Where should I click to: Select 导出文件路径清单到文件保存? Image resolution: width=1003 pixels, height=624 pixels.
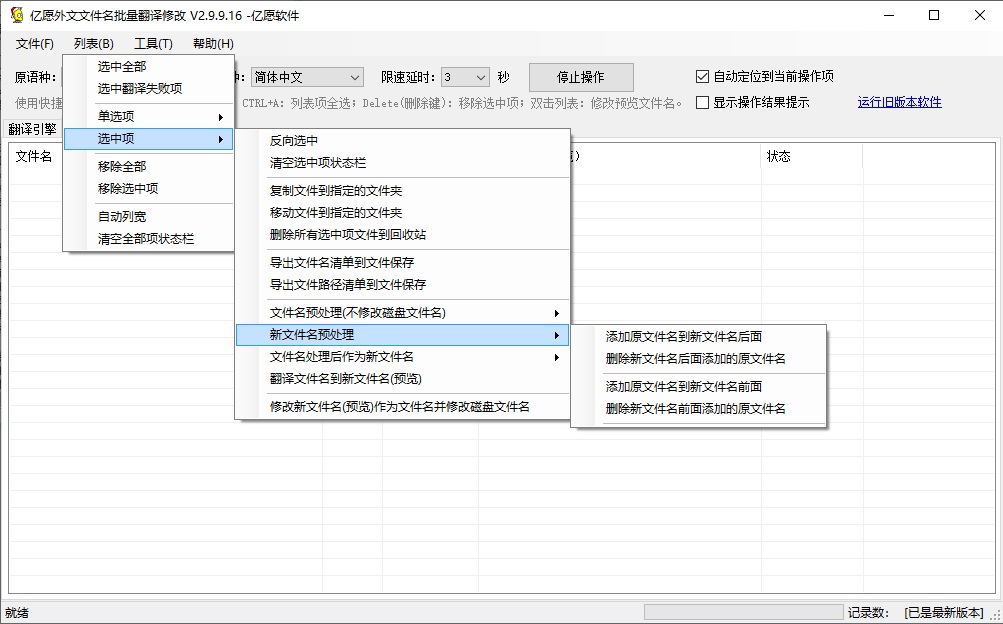(402, 285)
